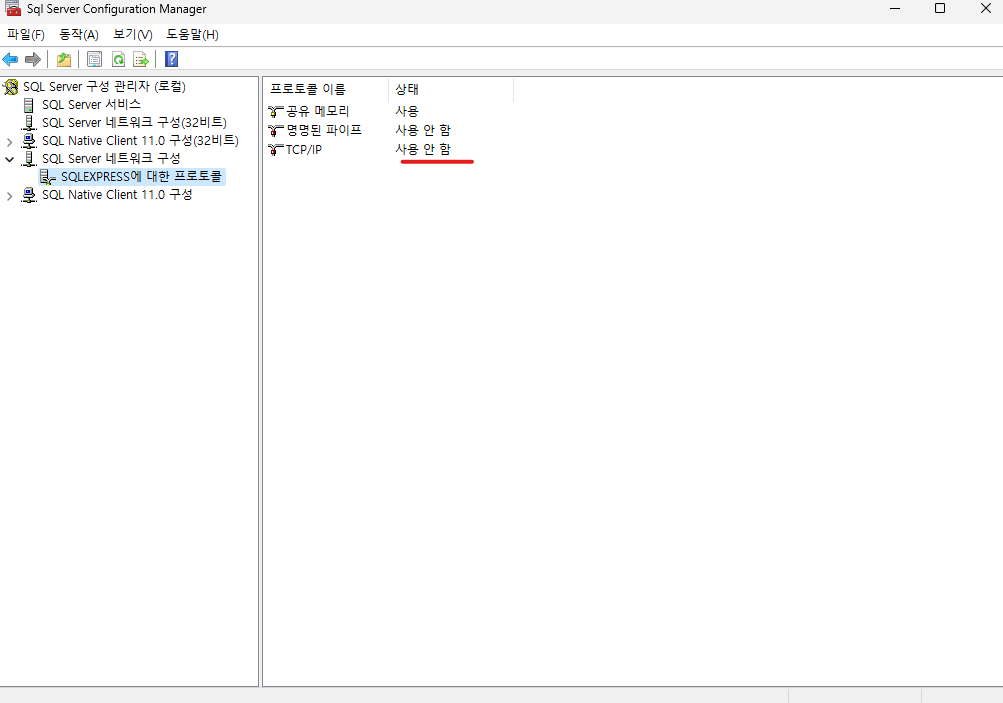Select the 명명된 파이프 protocol row
The height and width of the screenshot is (703, 1003).
coord(324,130)
